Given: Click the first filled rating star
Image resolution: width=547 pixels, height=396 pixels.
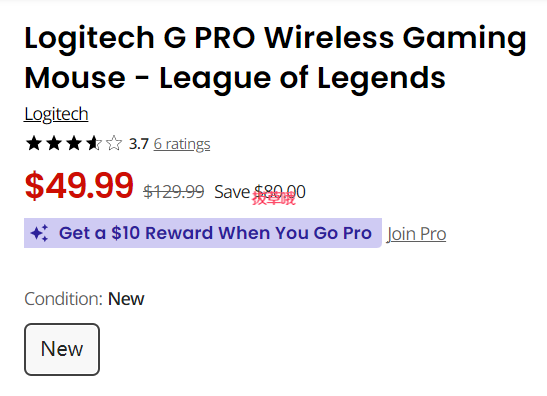Looking at the screenshot, I should click(34, 143).
